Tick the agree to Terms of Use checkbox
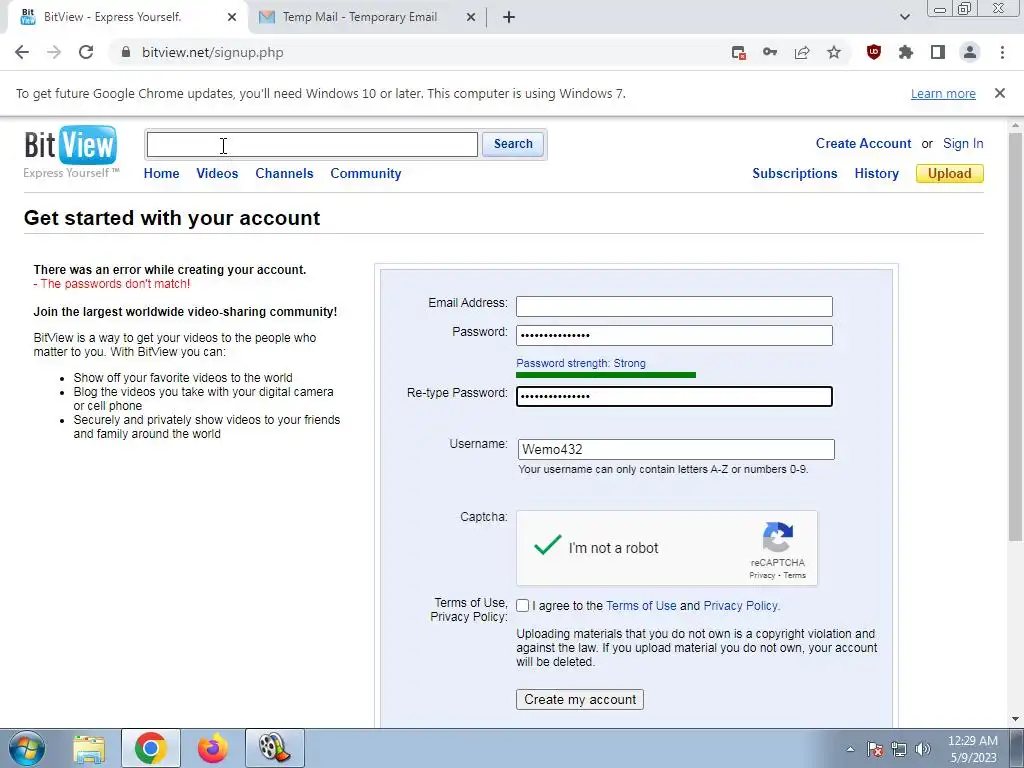The height and width of the screenshot is (768, 1024). [x=522, y=605]
